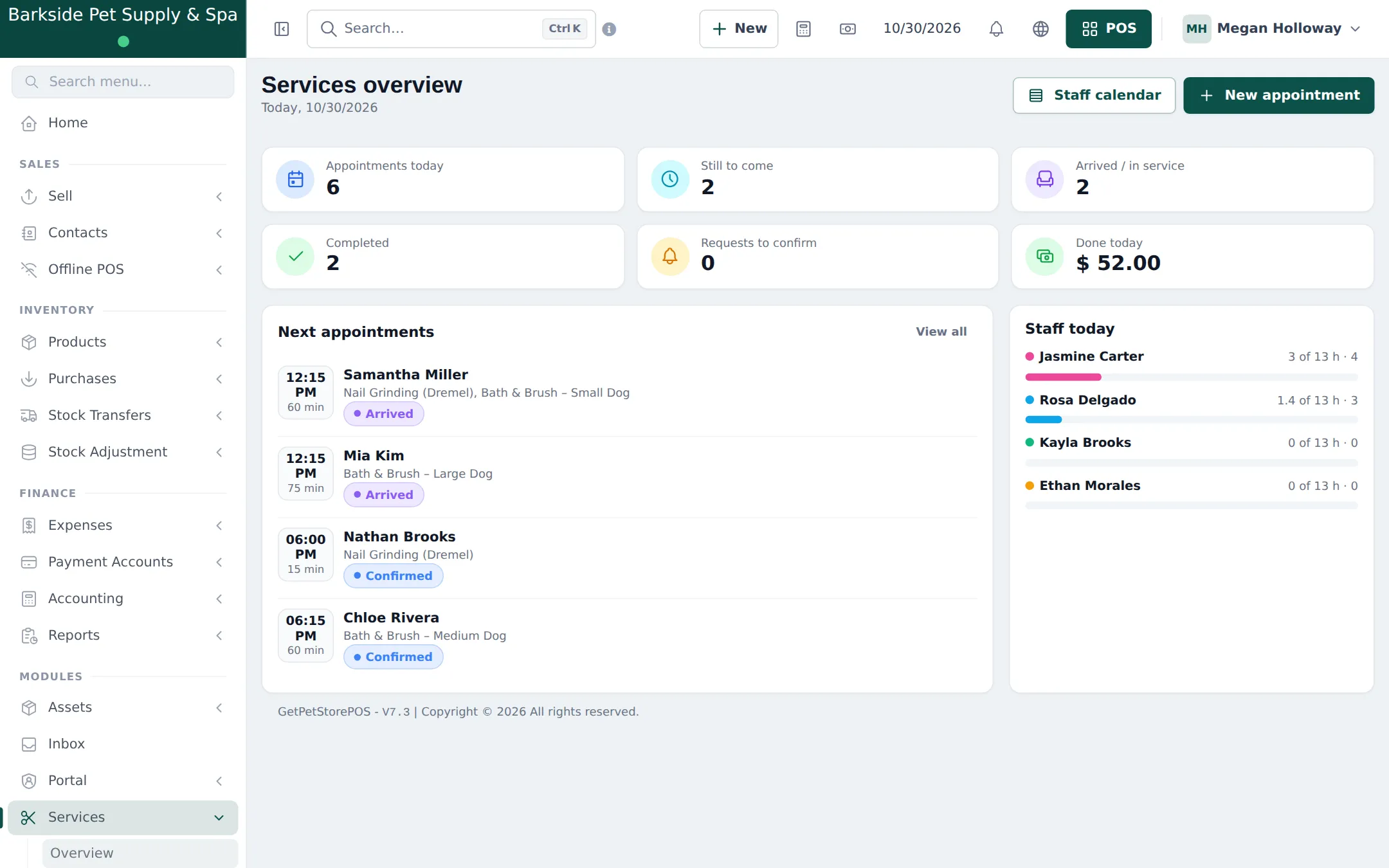
Task: Open the Staff calendar
Action: pyautogui.click(x=1094, y=95)
